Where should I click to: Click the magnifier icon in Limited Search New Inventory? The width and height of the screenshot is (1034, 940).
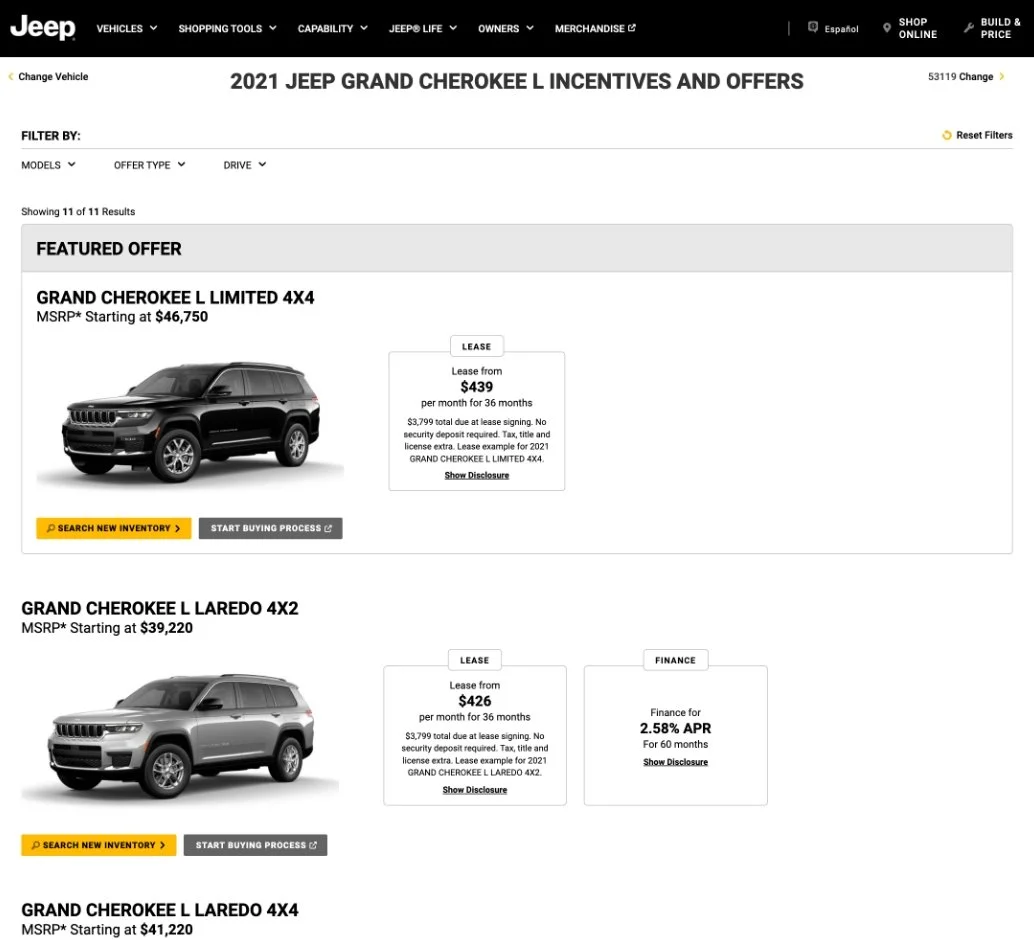pyautogui.click(x=51, y=528)
